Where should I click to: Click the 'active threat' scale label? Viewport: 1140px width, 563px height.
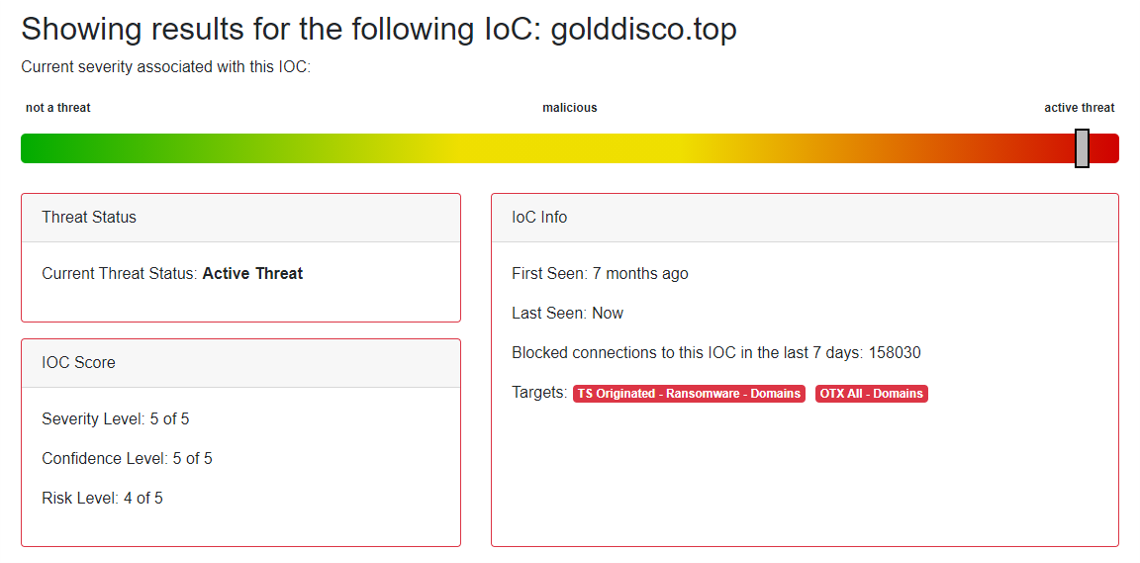pos(1079,108)
